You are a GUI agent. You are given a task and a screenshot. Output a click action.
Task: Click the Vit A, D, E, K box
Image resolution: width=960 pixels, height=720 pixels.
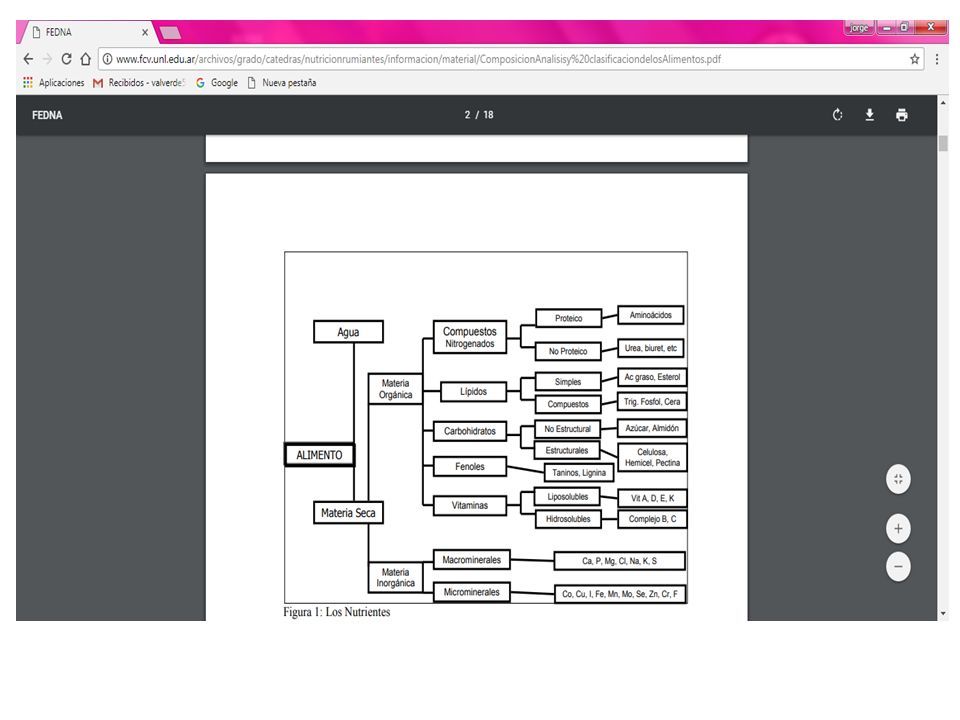click(652, 498)
